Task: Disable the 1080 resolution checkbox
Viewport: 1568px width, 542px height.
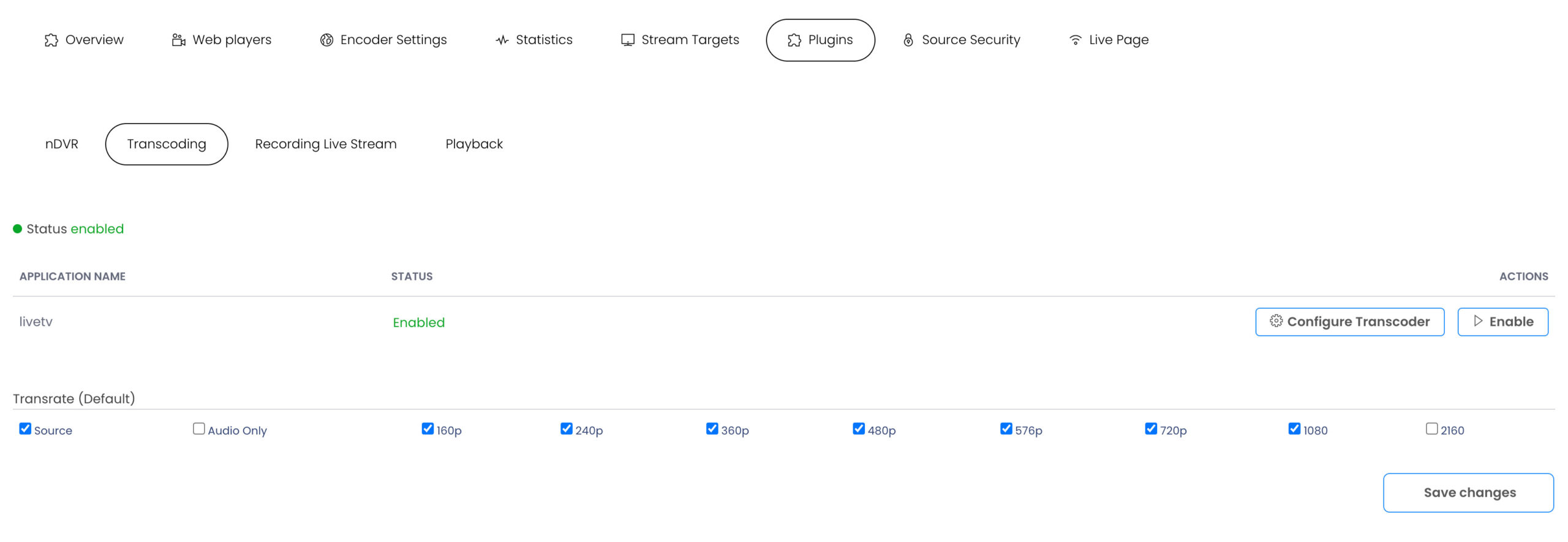Action: click(x=1294, y=429)
